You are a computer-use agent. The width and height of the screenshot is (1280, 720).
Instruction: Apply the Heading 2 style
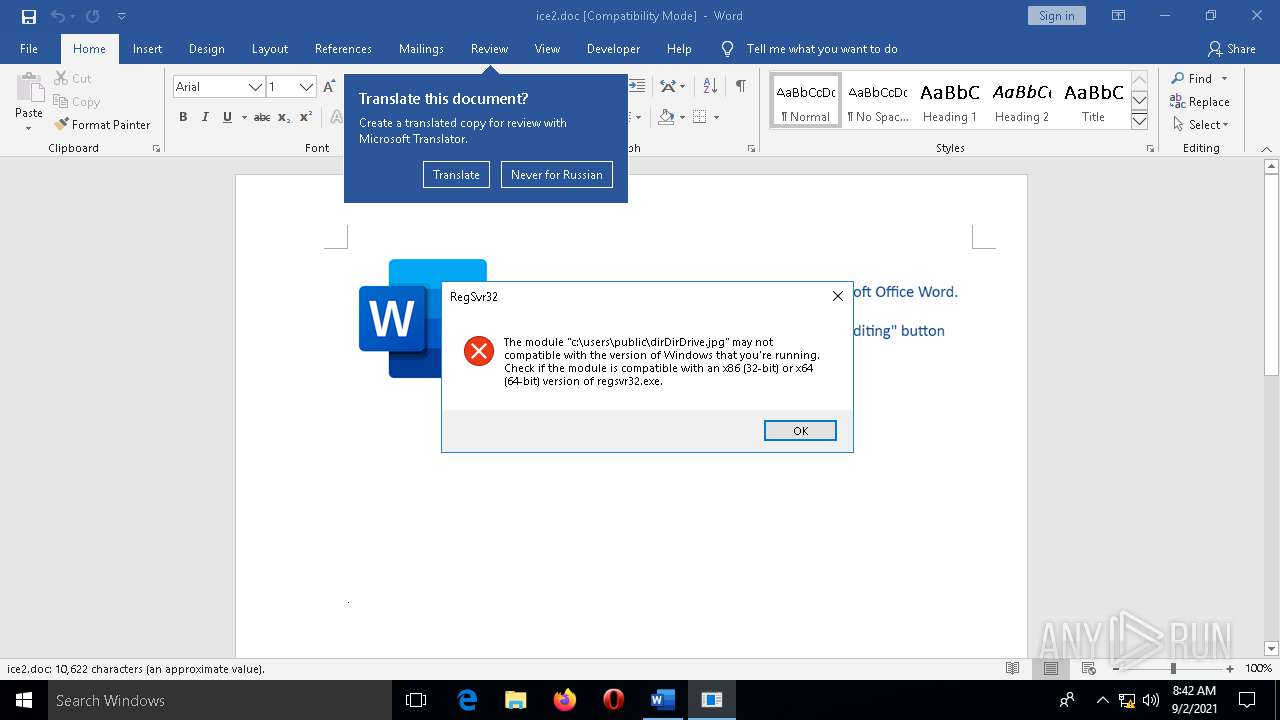[1022, 101]
